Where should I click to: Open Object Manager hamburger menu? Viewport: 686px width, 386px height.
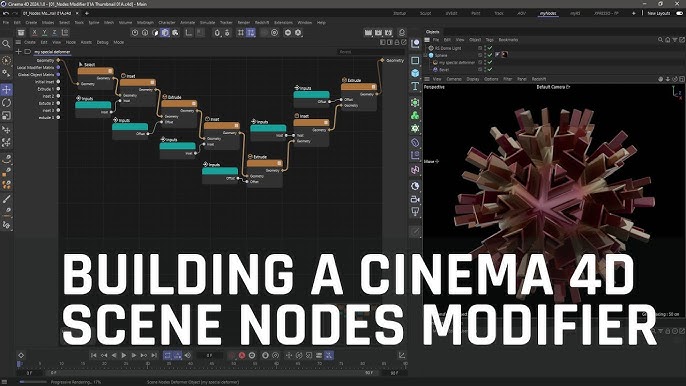(x=427, y=40)
